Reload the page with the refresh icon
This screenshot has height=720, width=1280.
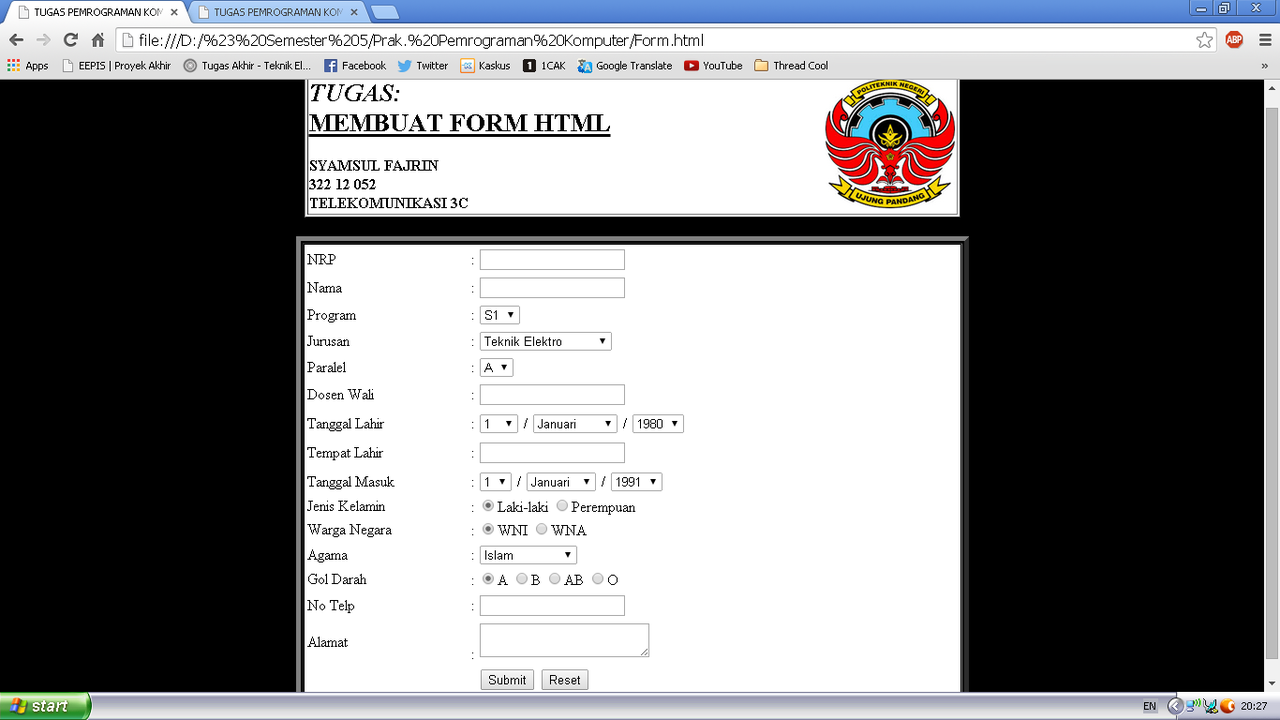pyautogui.click(x=70, y=40)
